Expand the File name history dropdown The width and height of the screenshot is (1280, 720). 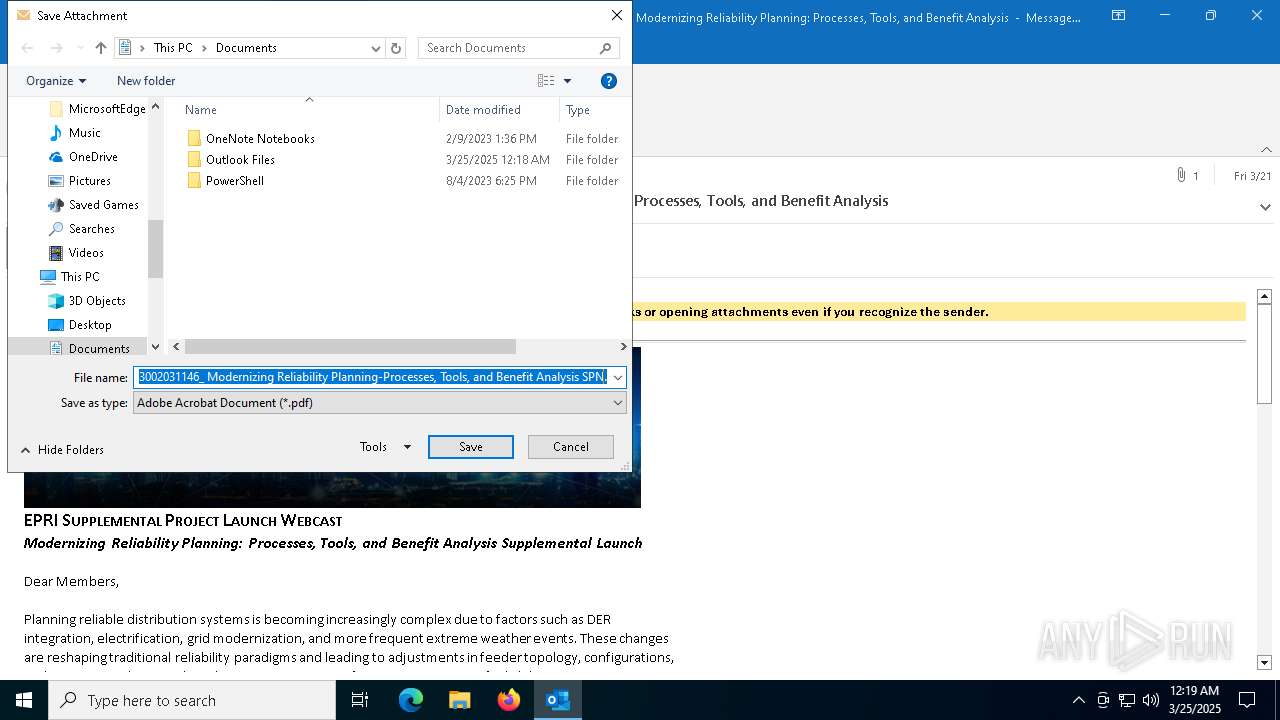618,378
